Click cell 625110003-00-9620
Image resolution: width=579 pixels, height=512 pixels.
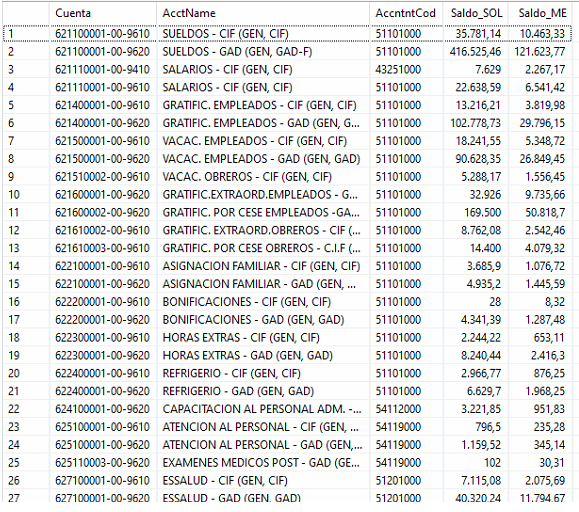pos(103,463)
